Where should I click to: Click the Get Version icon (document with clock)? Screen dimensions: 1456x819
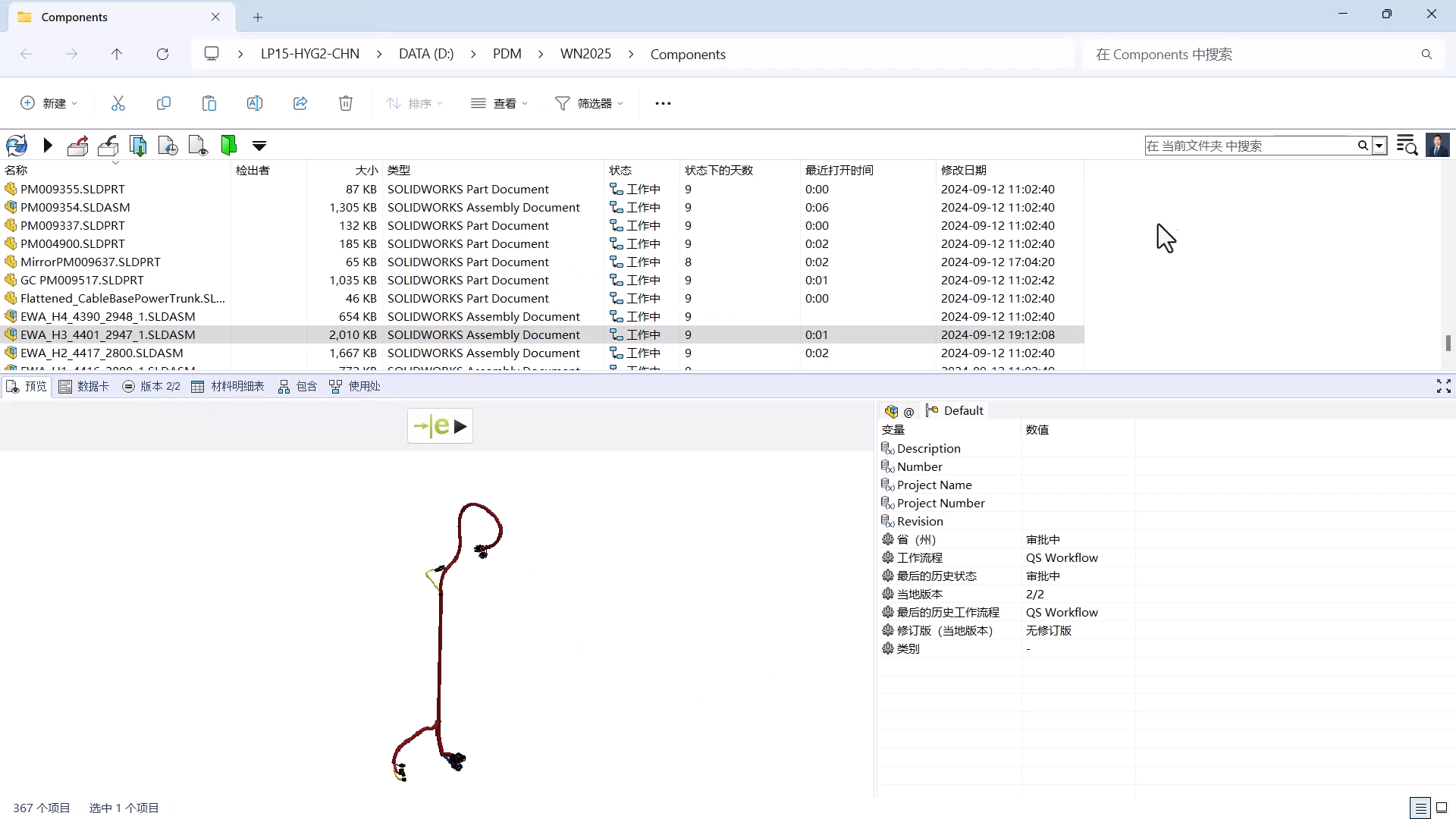coord(168,146)
